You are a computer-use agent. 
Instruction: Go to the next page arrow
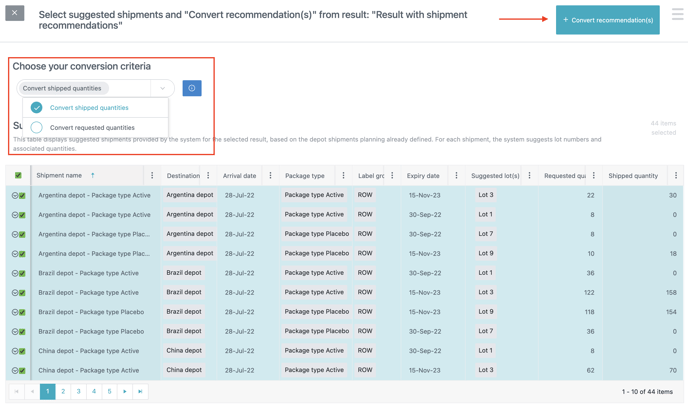pyautogui.click(x=125, y=391)
